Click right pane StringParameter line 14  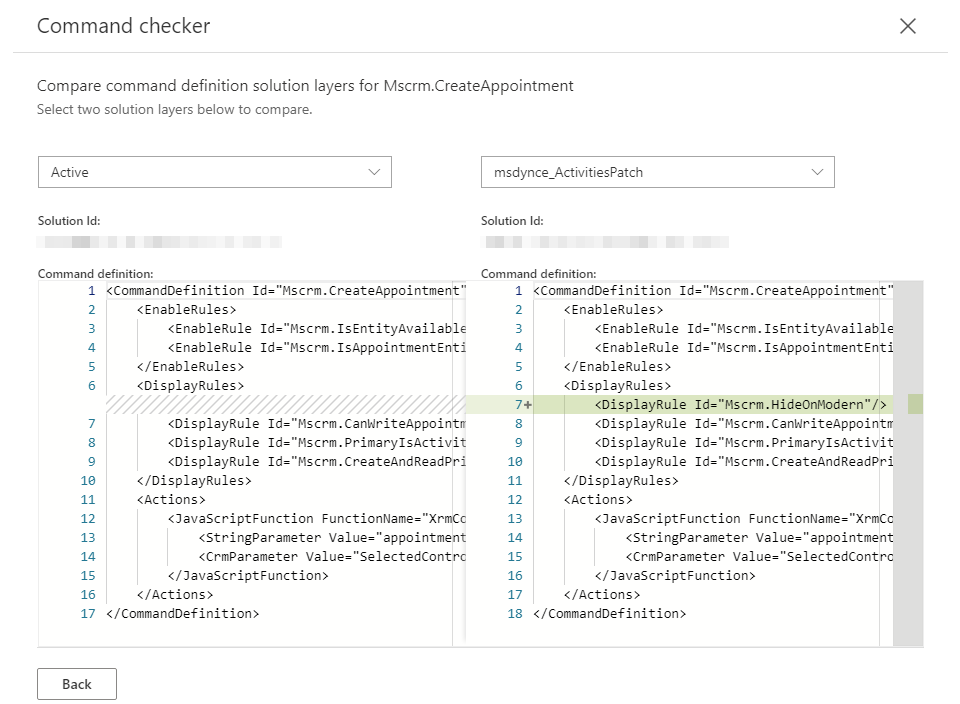[759, 537]
